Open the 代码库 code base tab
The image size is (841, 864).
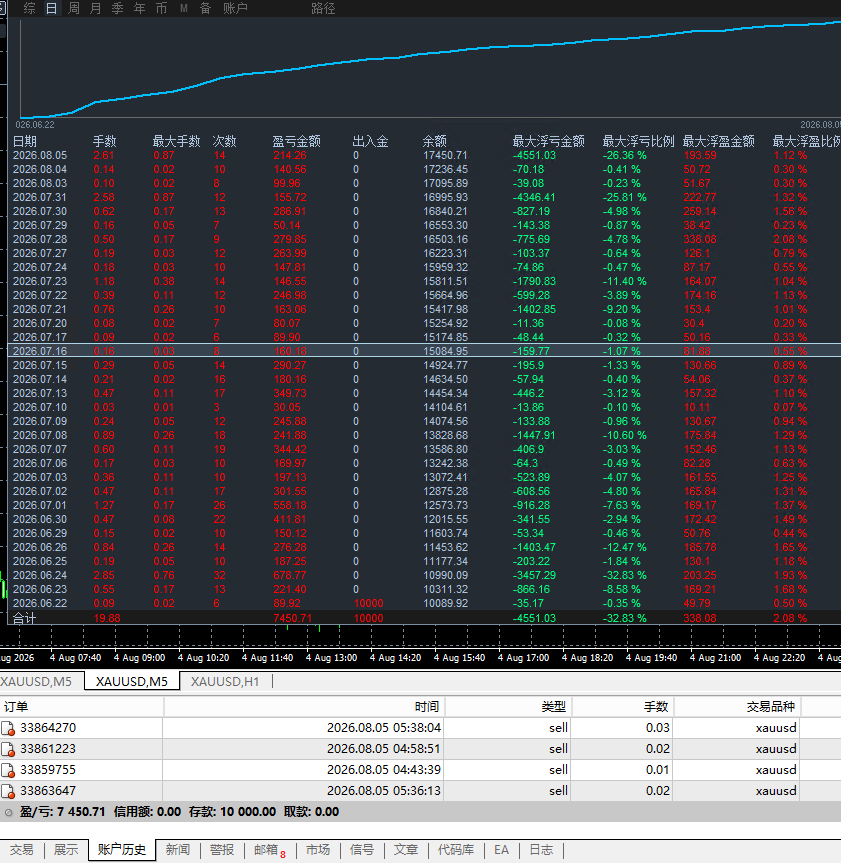pos(456,850)
